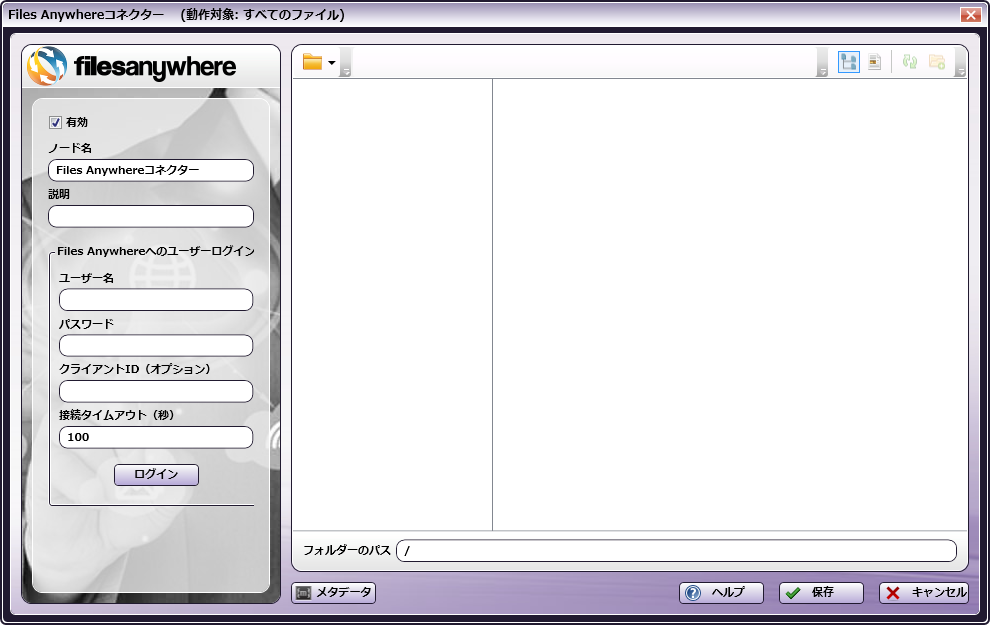
Task: Close the Files Anywhere connector window
Action: click(x=970, y=15)
